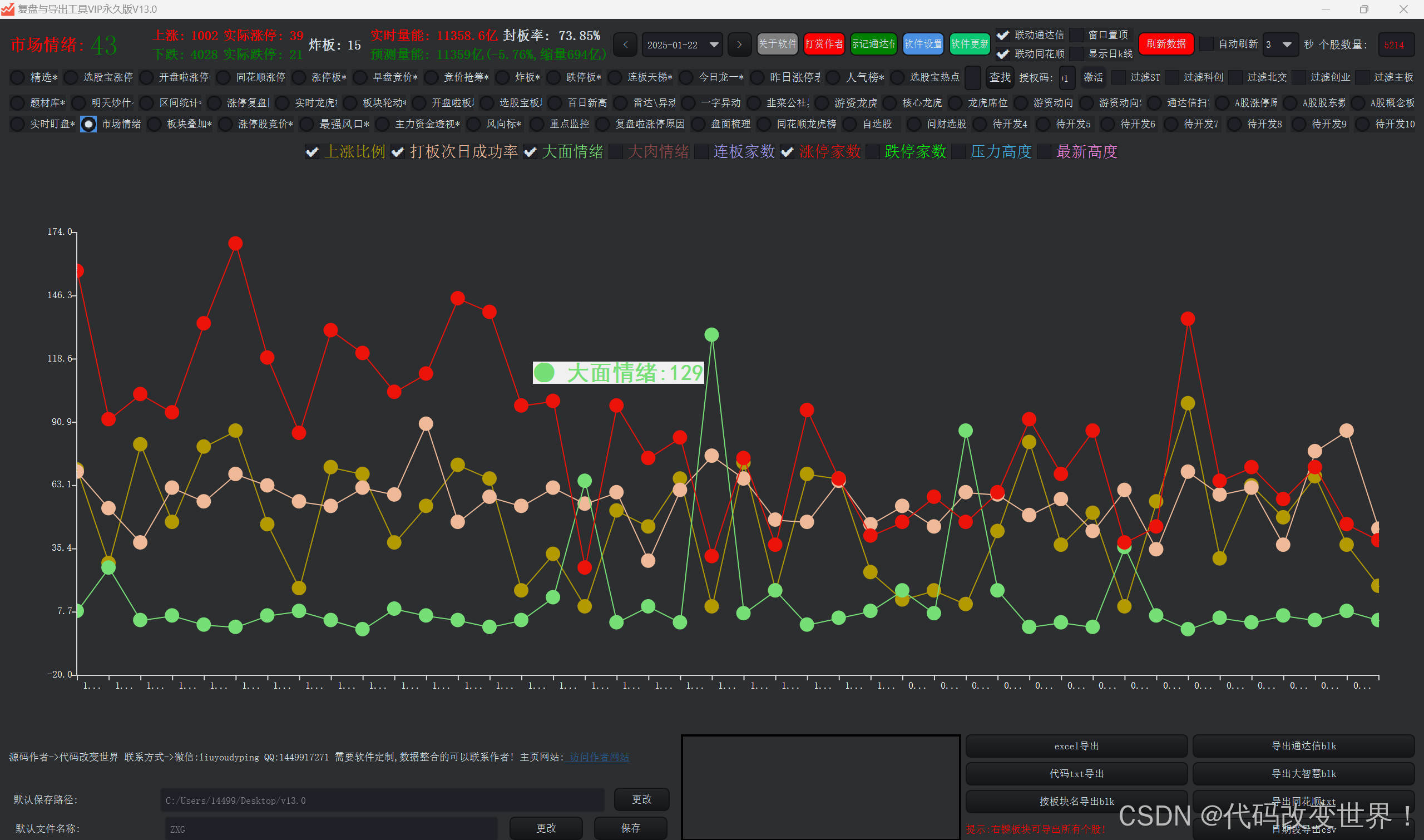The width and height of the screenshot is (1424, 840).
Task: Open the 访问作者网站 hyperlink
Action: (x=599, y=757)
